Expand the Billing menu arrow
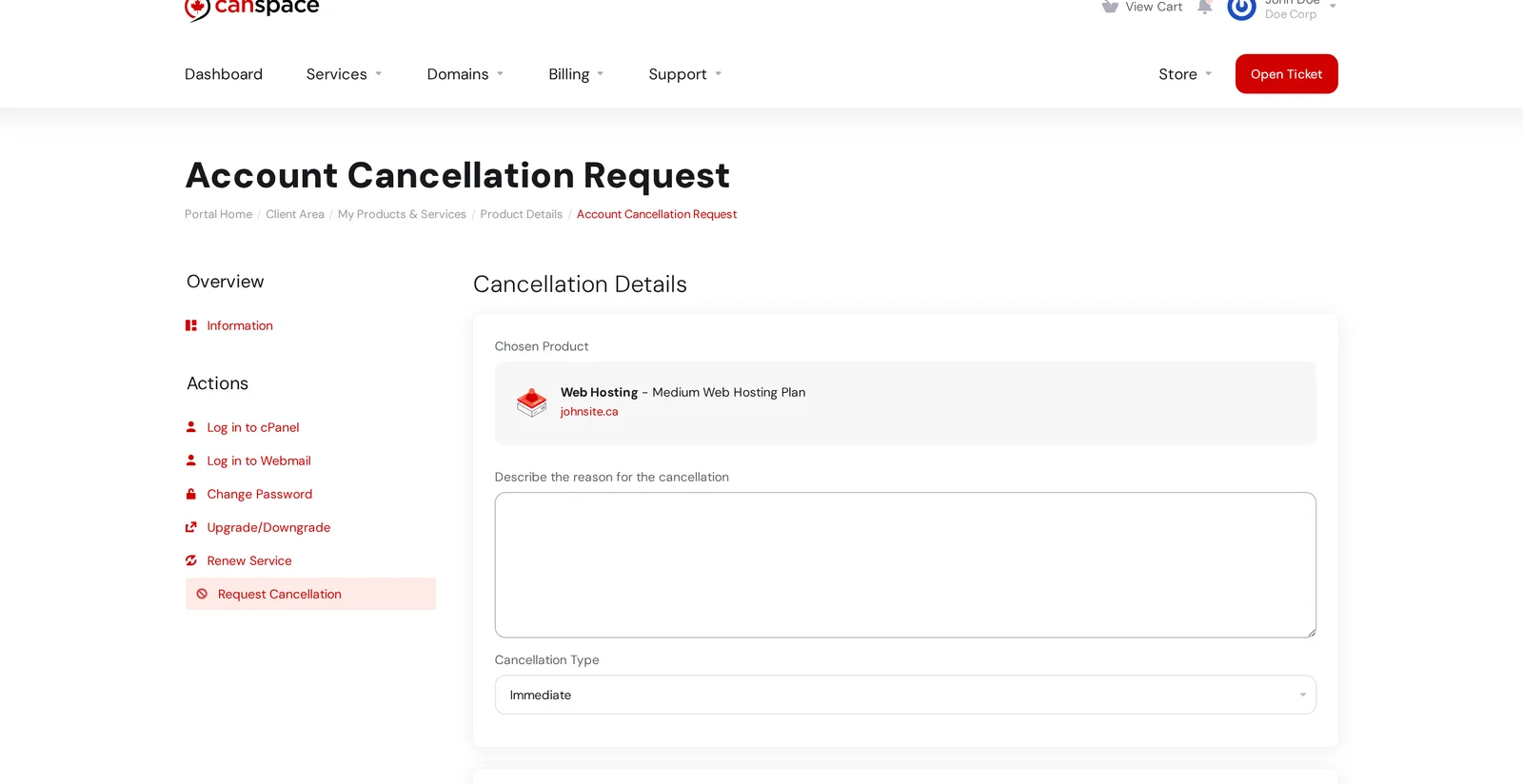This screenshot has height=784, width=1523. pos(601,74)
